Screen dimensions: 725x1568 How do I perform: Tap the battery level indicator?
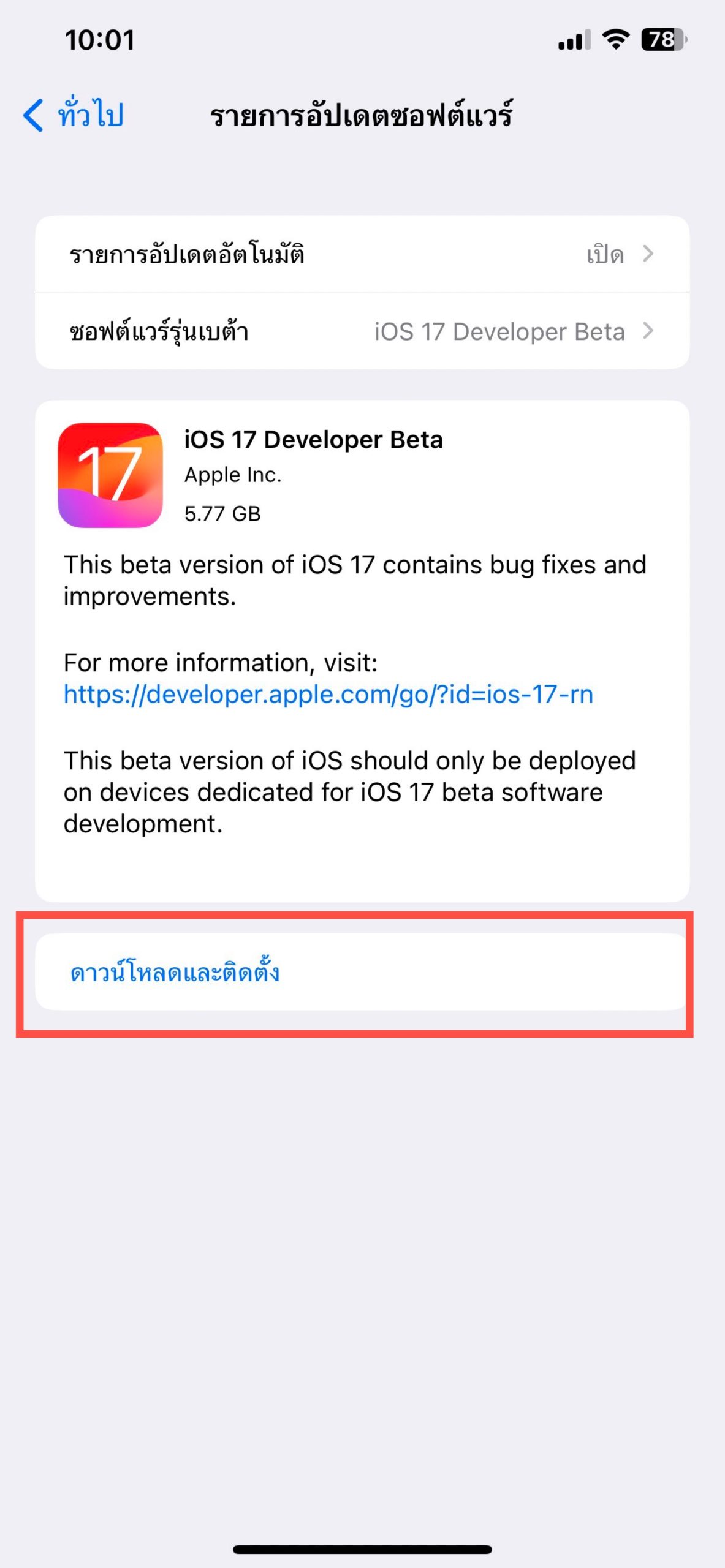(x=664, y=40)
